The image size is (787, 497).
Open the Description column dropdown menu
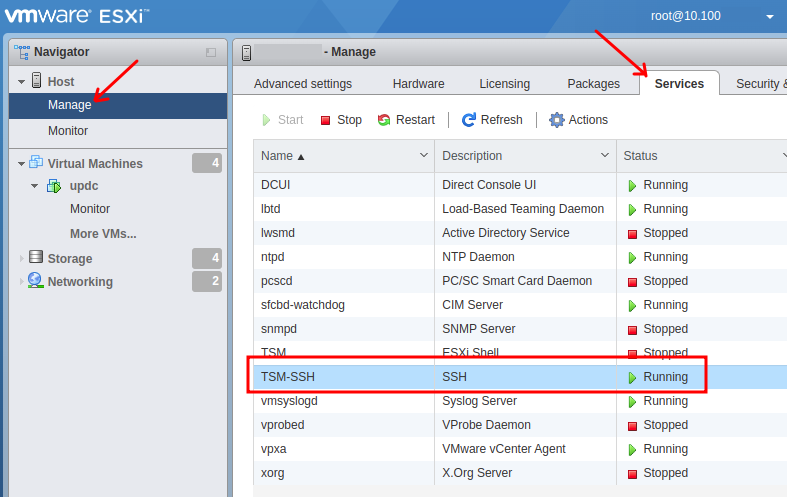(605, 156)
